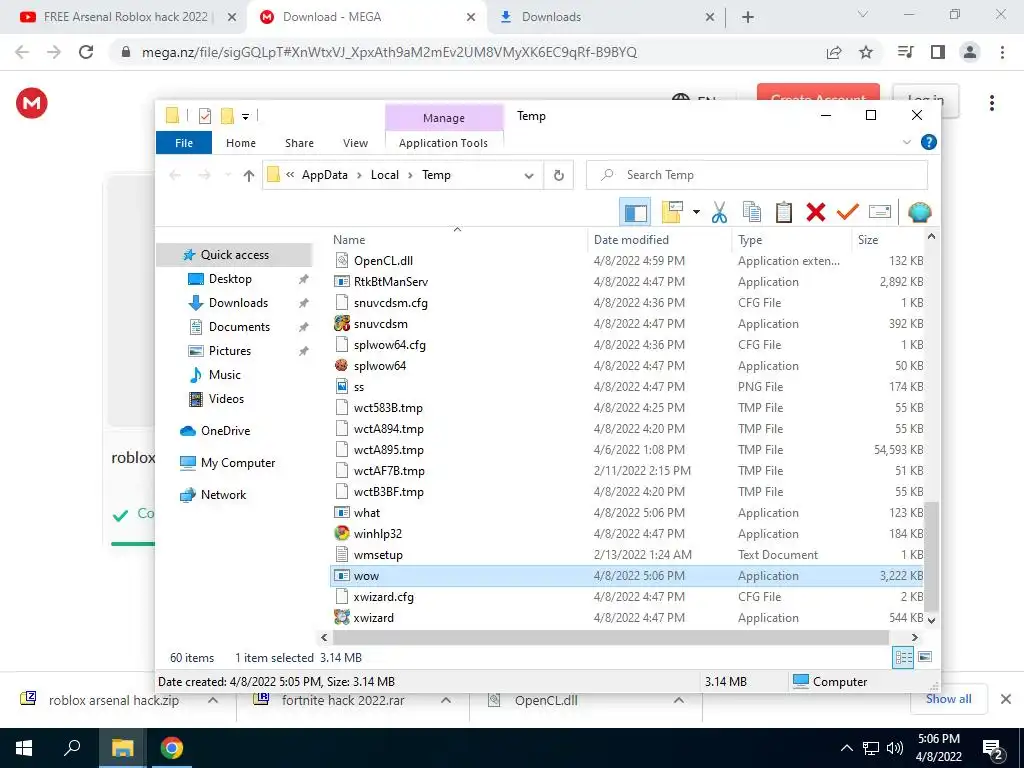1024x768 pixels.
Task: Click the Paste clipboard toolbar icon
Action: (784, 212)
